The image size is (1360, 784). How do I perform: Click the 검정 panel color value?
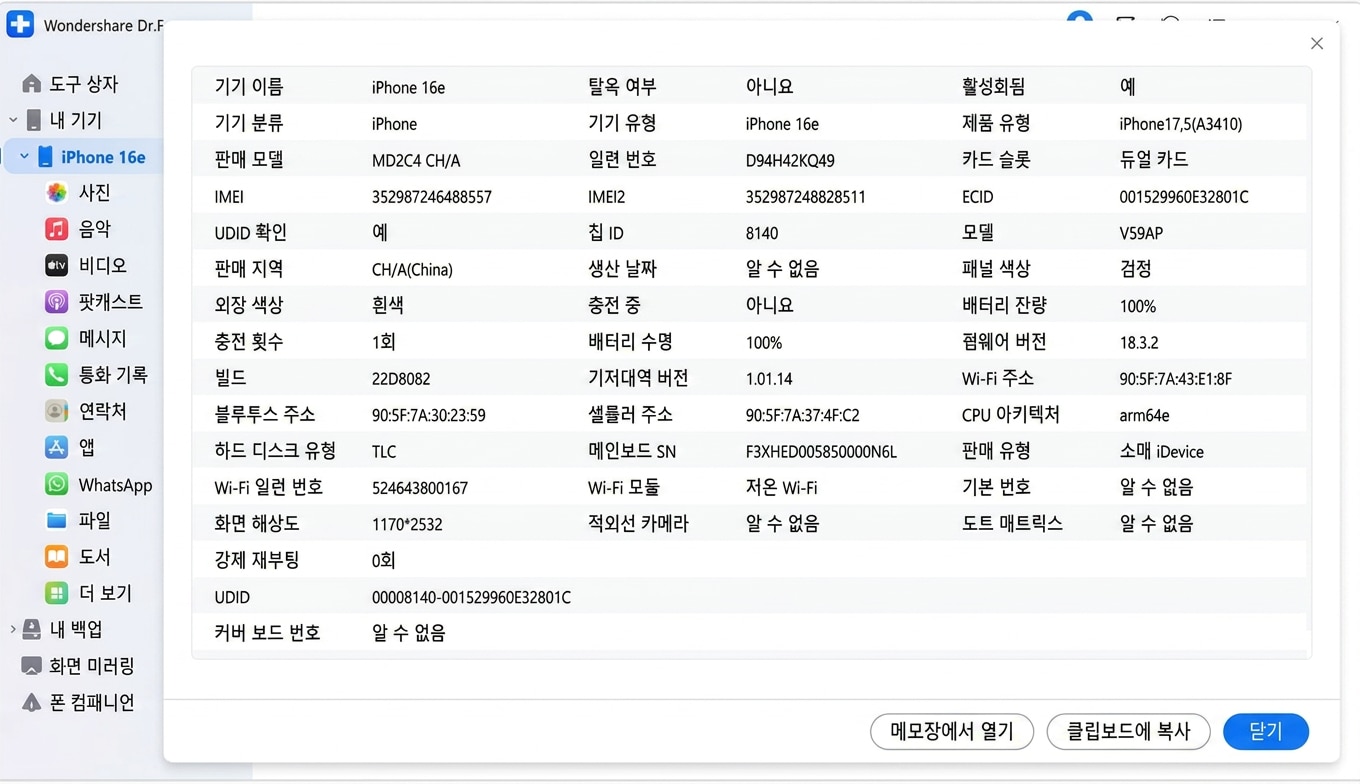pos(1136,269)
